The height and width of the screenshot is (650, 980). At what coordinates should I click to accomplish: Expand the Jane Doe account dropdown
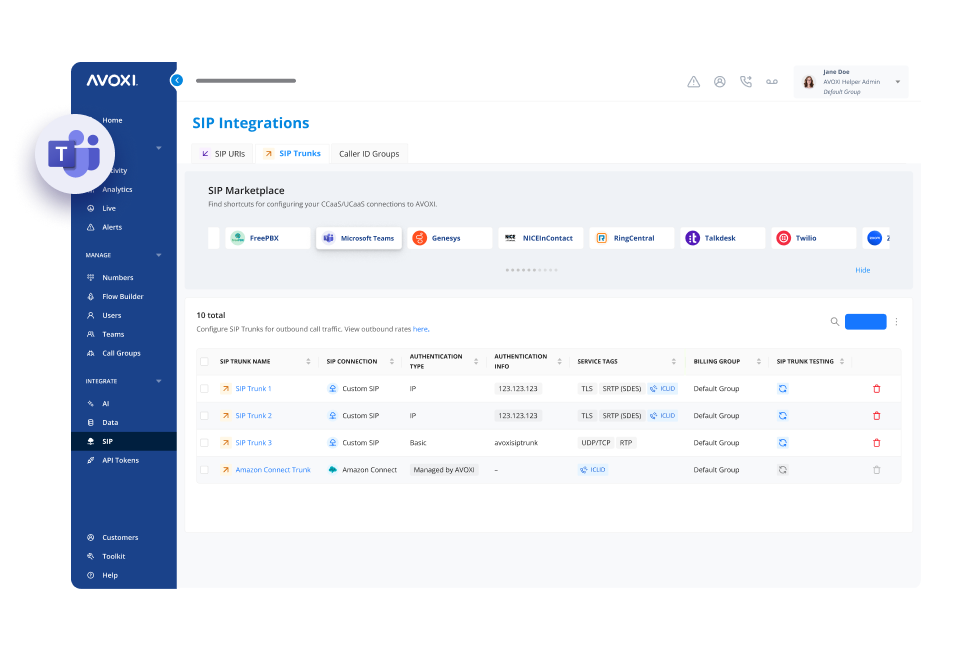897,82
